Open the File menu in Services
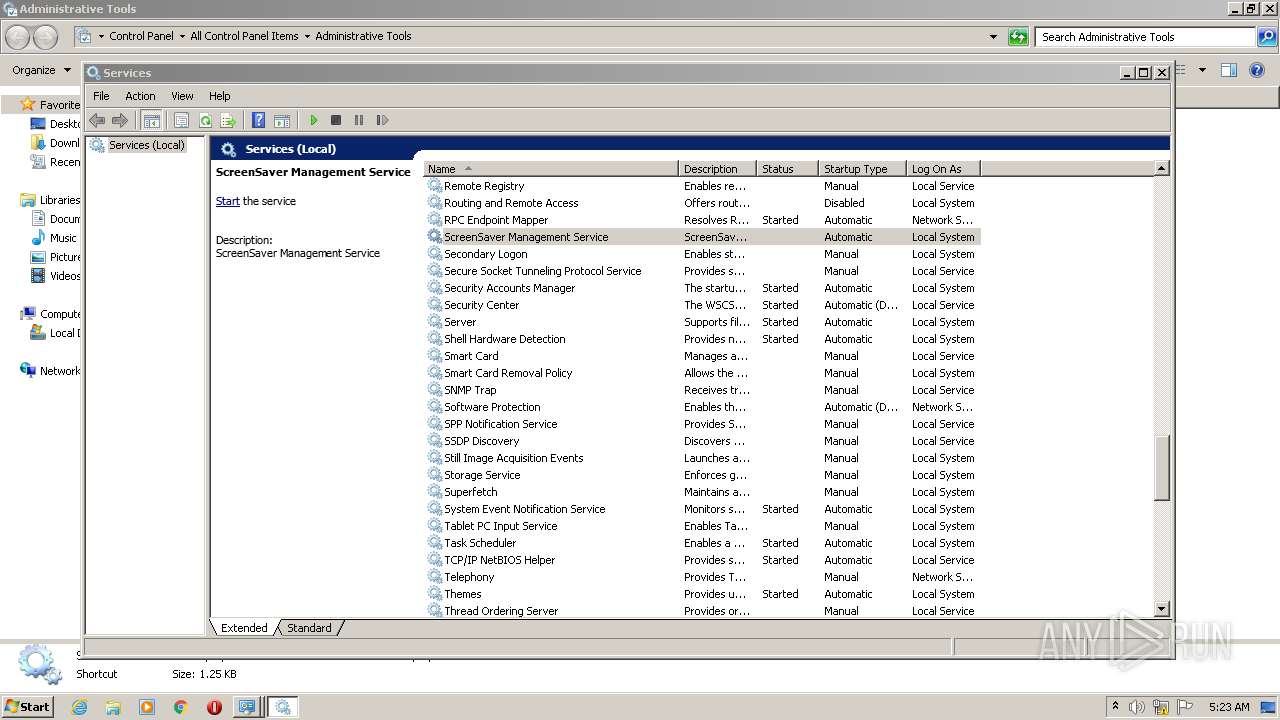This screenshot has width=1280, height=720. click(101, 96)
